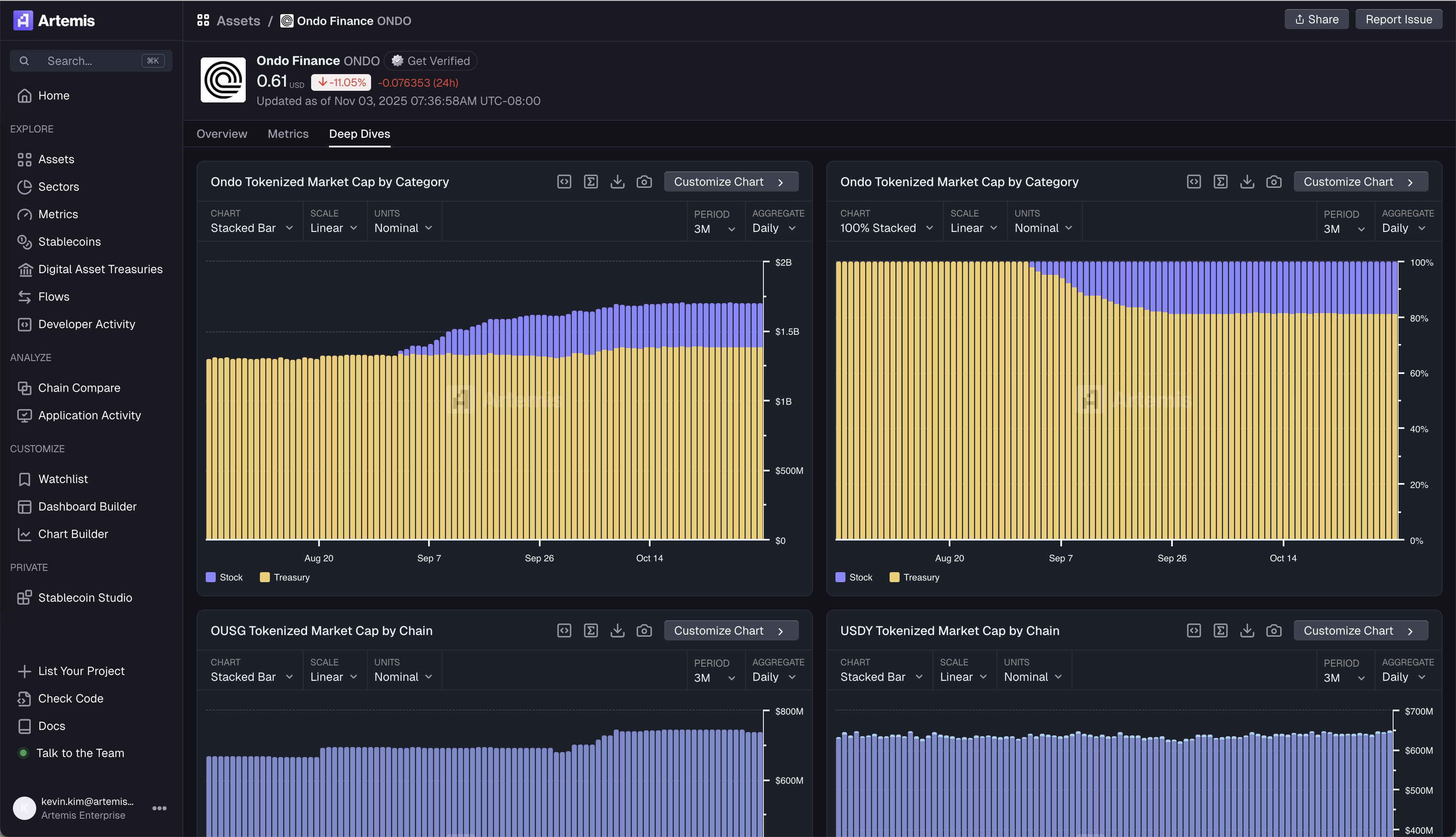1456x837 pixels.
Task: Go to Developer Activity in the sidebar
Action: click(x=86, y=324)
